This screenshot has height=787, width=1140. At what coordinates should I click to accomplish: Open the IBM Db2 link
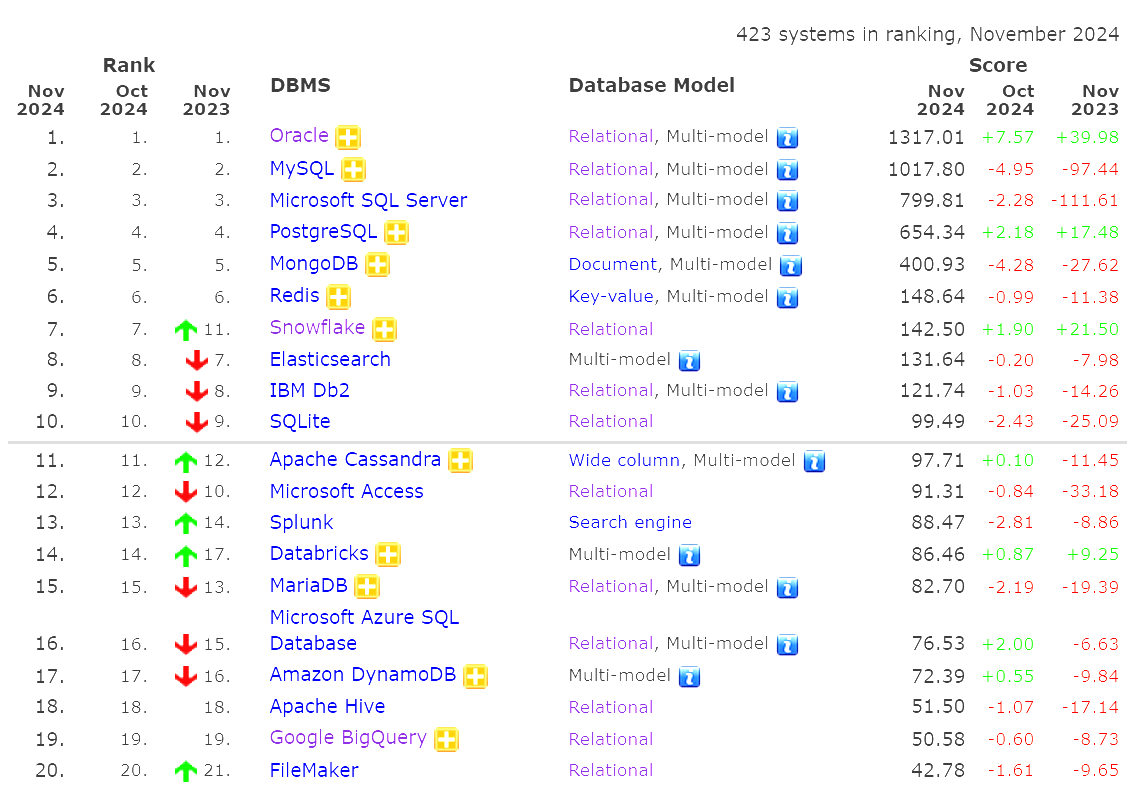tap(310, 391)
